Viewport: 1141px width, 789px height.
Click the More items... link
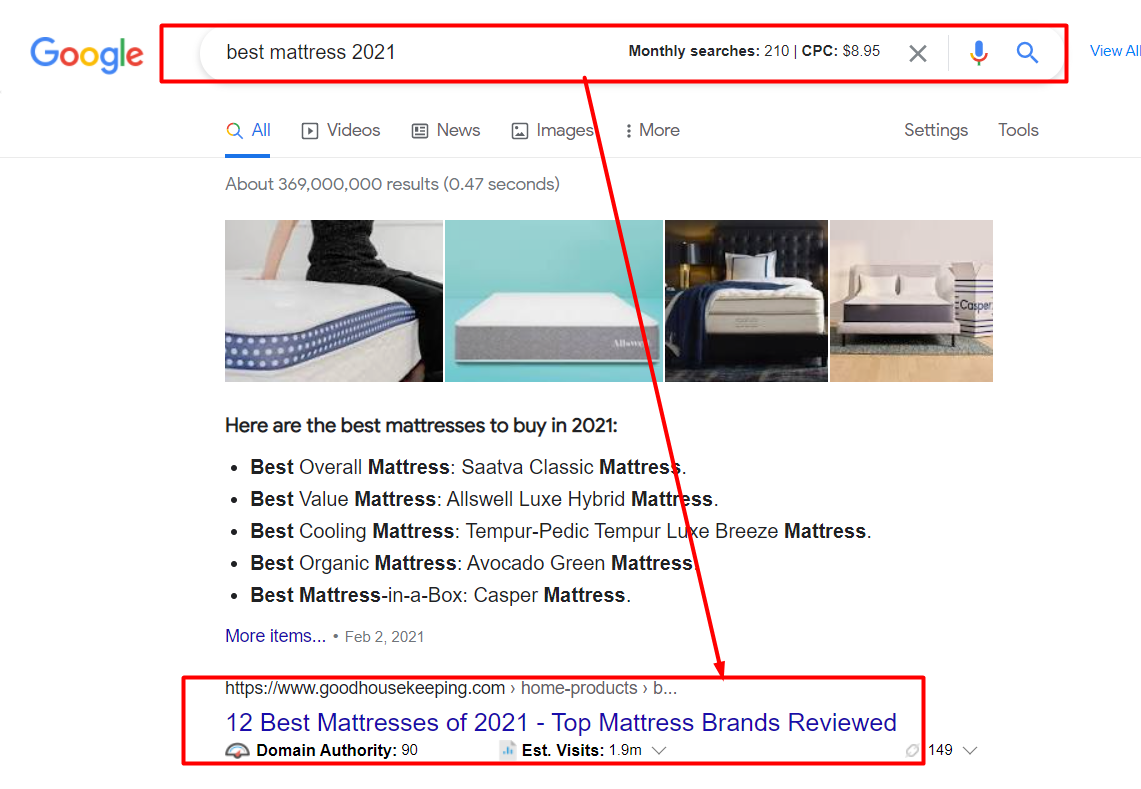[275, 635]
